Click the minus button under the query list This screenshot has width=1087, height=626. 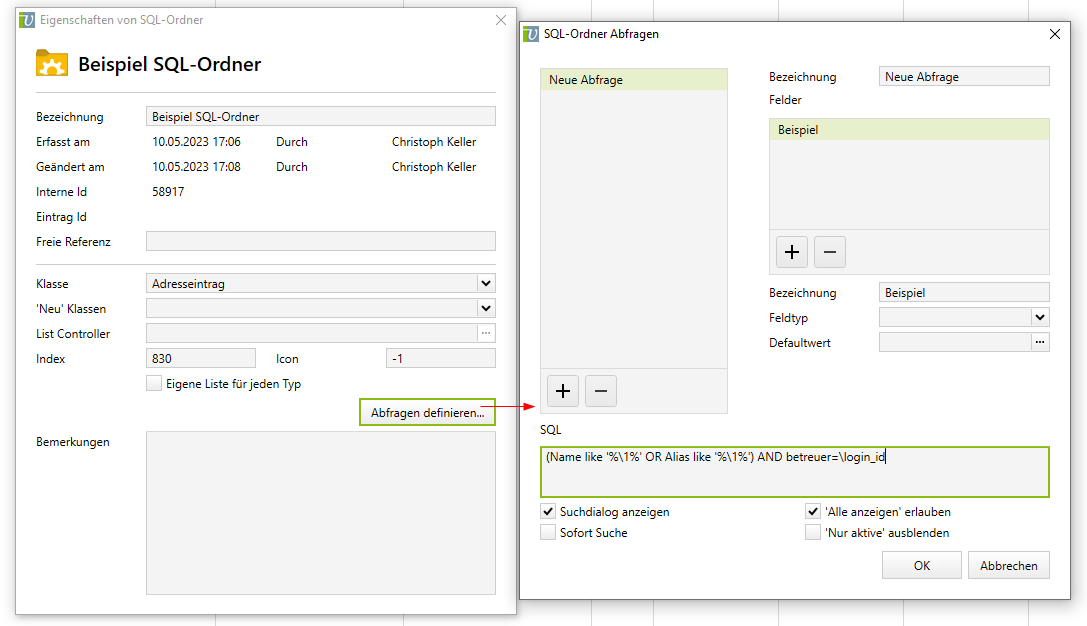tap(600, 391)
